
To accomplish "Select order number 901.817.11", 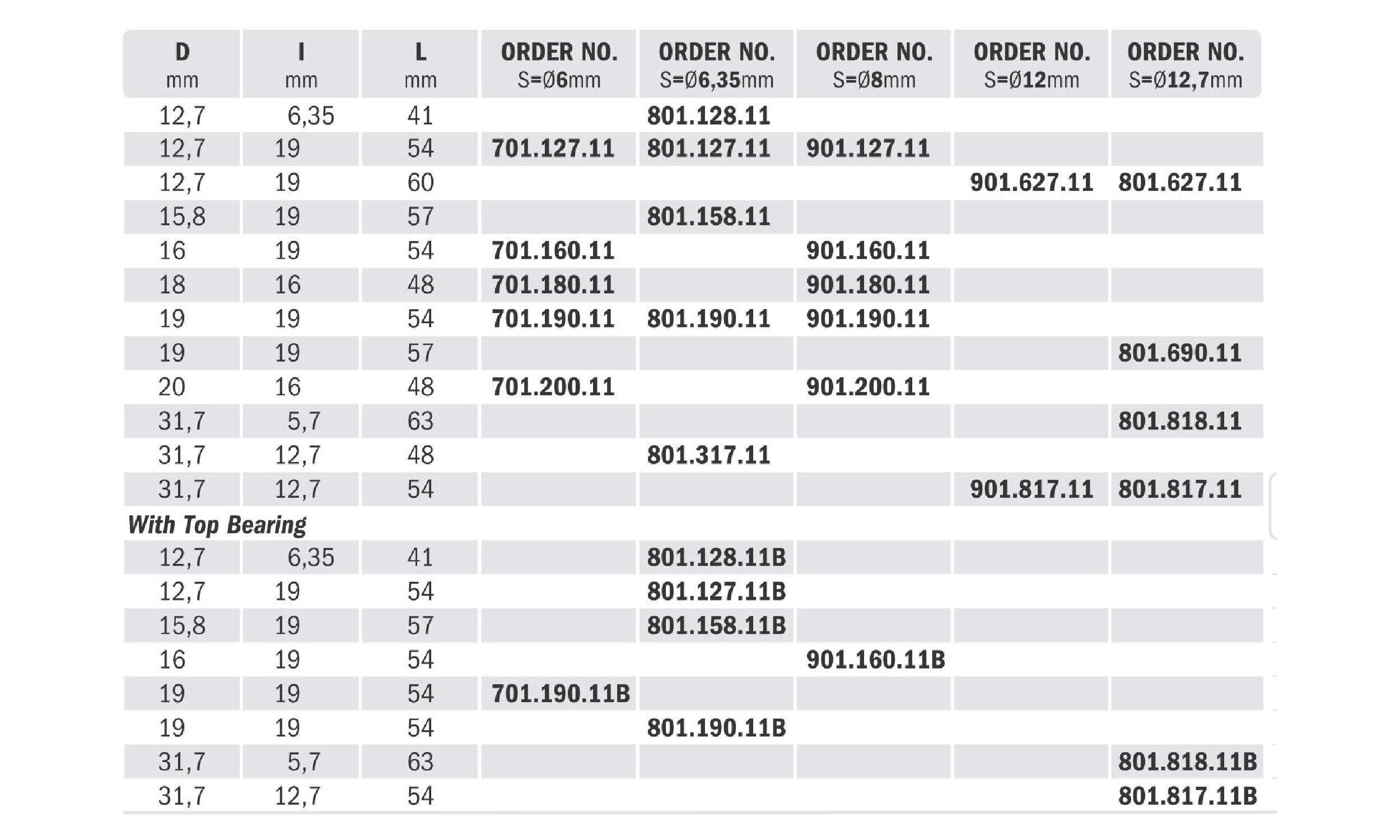I will (1031, 489).
